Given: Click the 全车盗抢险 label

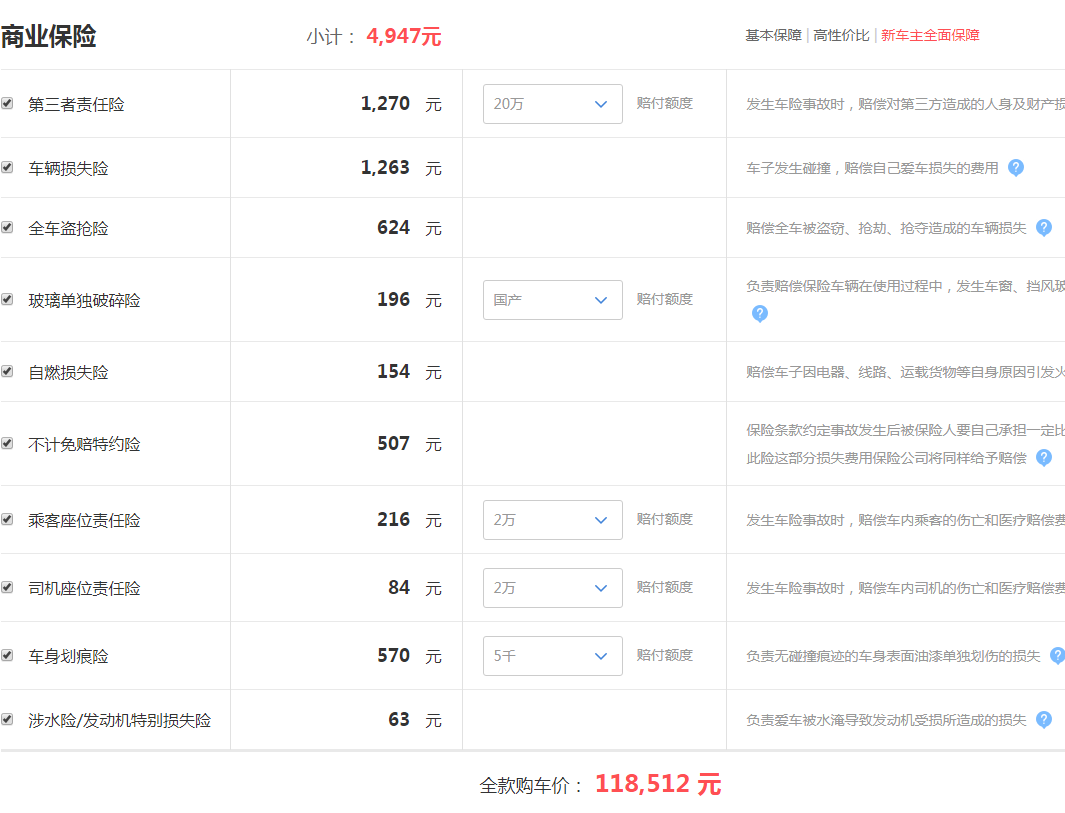Looking at the screenshot, I should coord(68,228).
